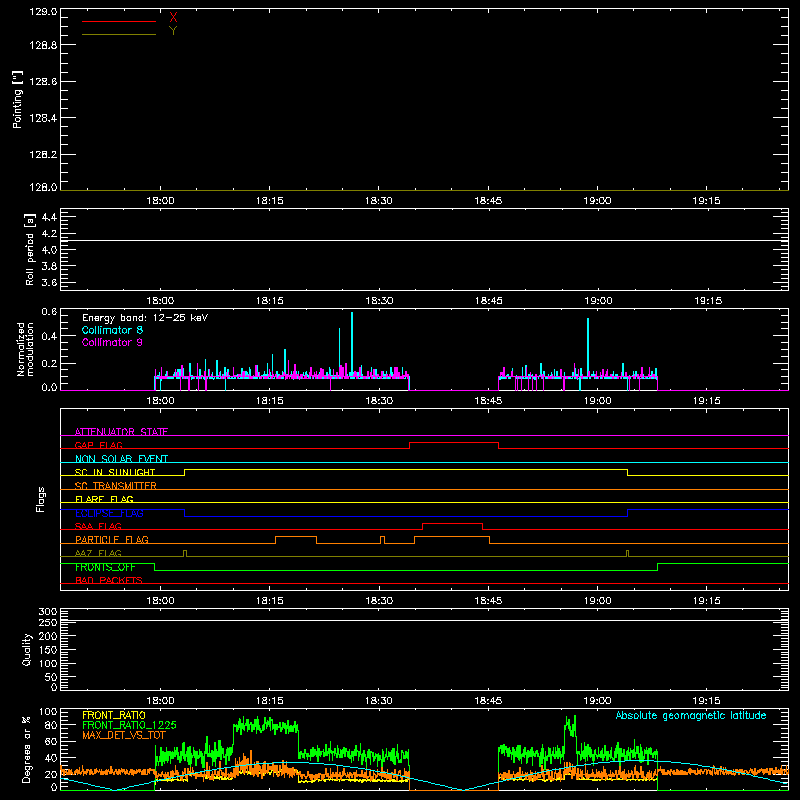Click the "4.4" roll period tick value
This screenshot has height=800, width=800.
coord(49,217)
